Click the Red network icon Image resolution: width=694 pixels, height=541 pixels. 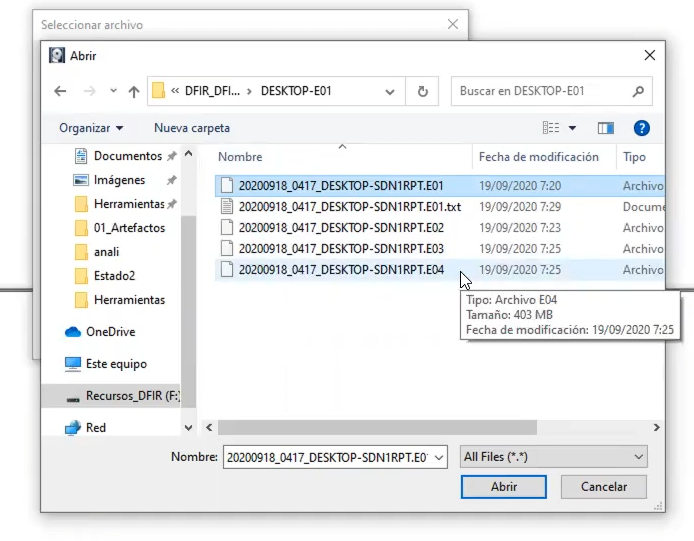pos(73,428)
